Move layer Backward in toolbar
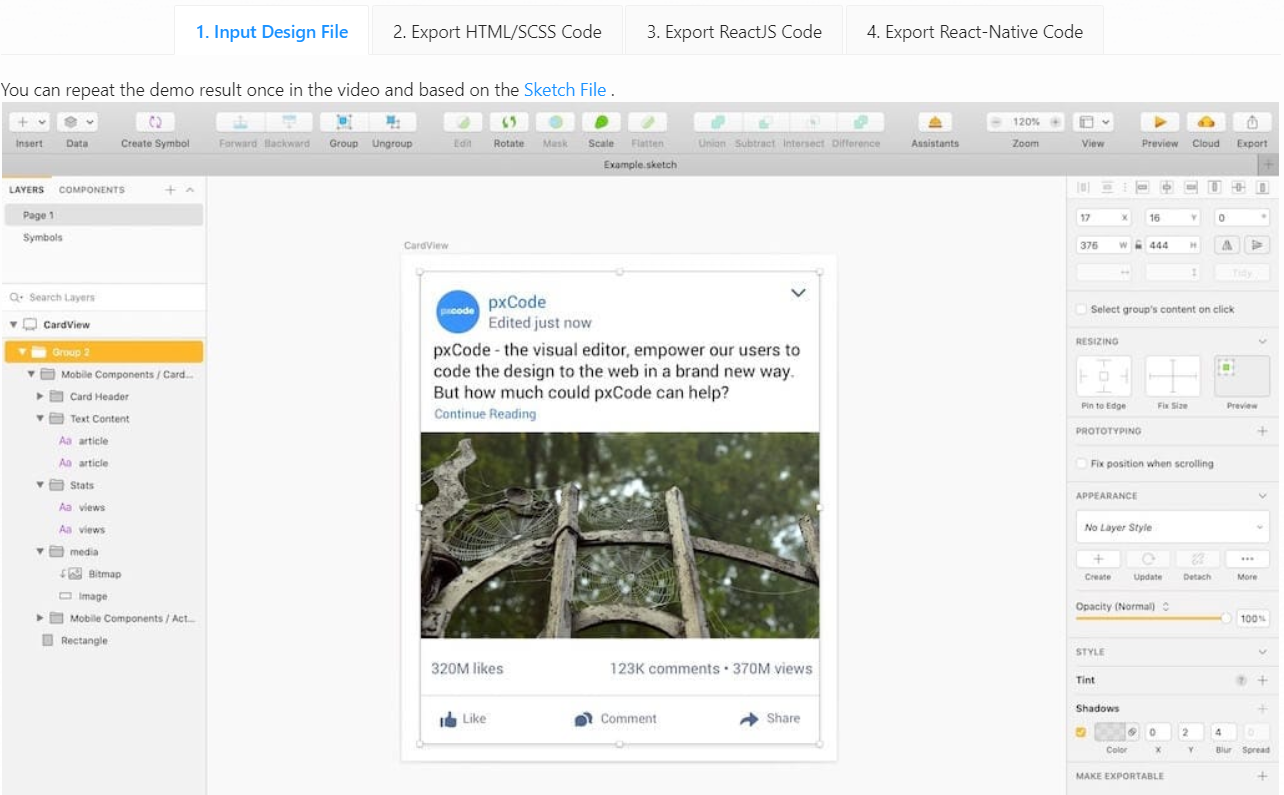The height and width of the screenshot is (795, 1284). coord(289,122)
